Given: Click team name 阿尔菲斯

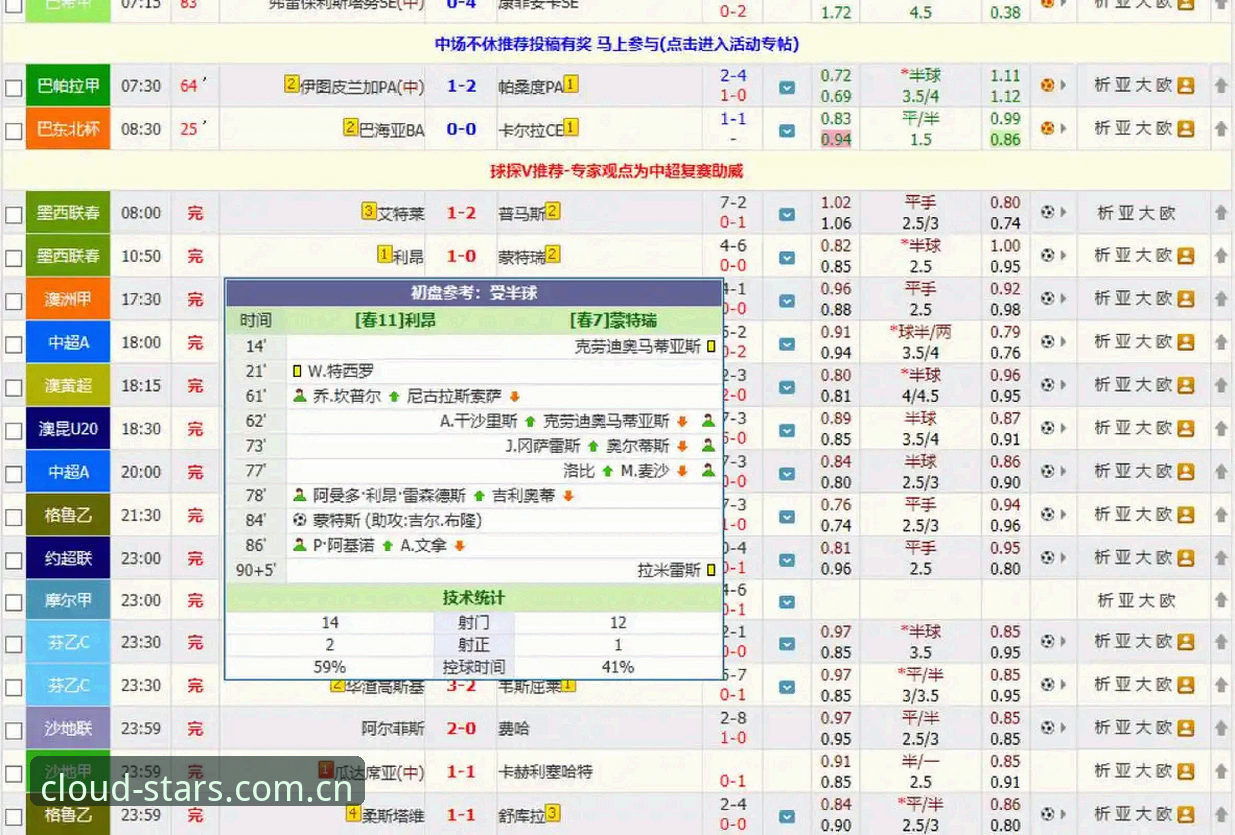Looking at the screenshot, I should coord(393,728).
